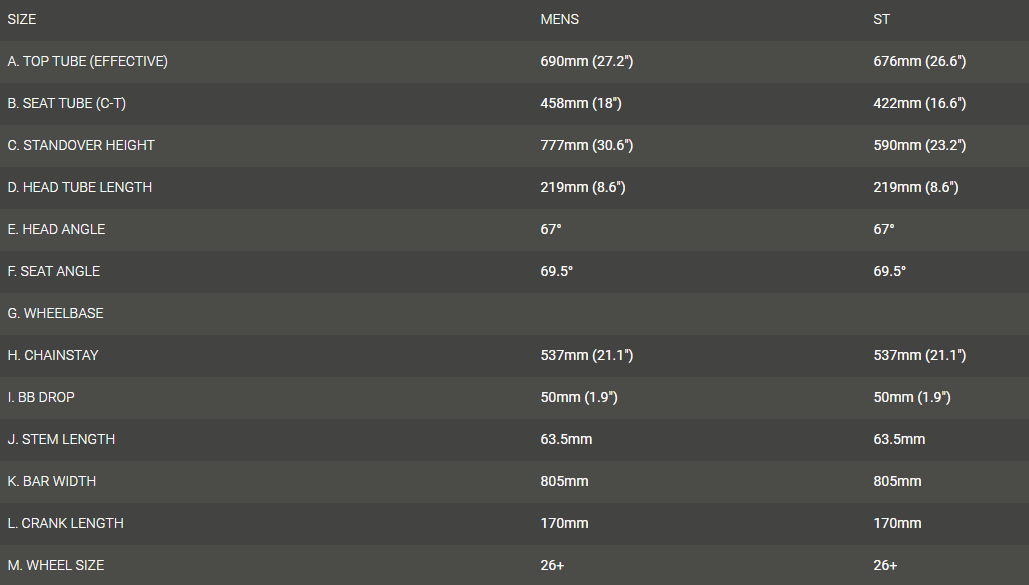Select the ST column header
Viewport: 1029px width, 585px height.
coord(881,19)
